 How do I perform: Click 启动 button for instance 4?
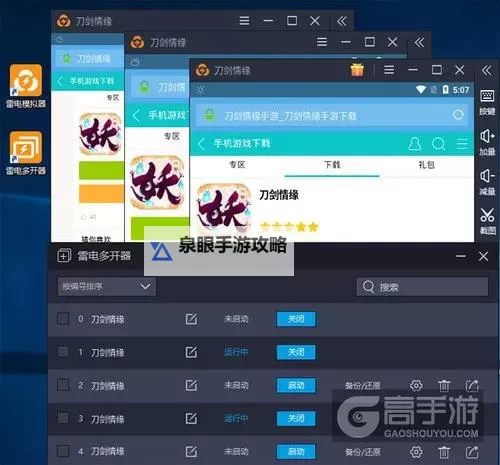pyautogui.click(x=296, y=452)
